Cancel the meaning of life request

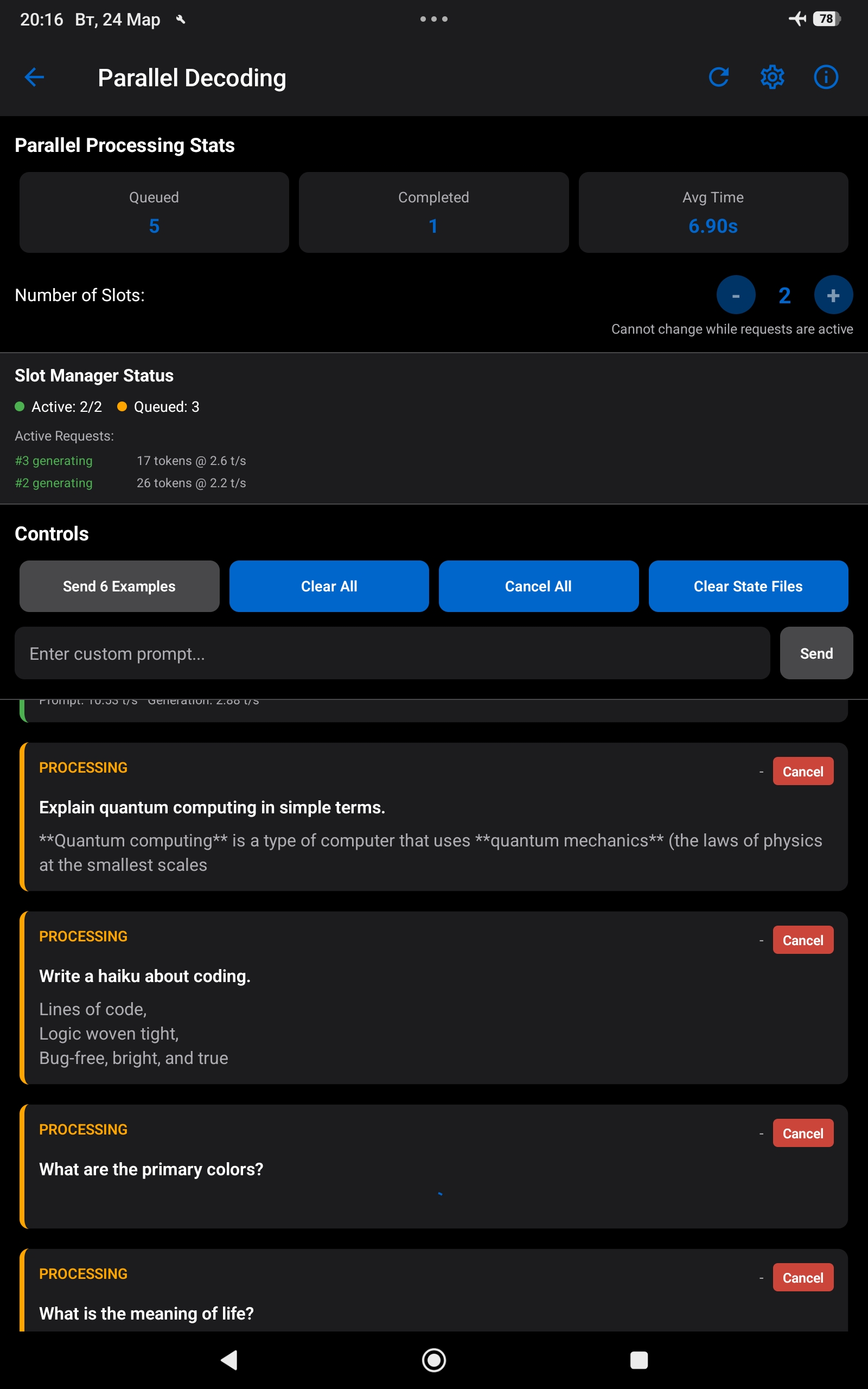click(802, 1278)
